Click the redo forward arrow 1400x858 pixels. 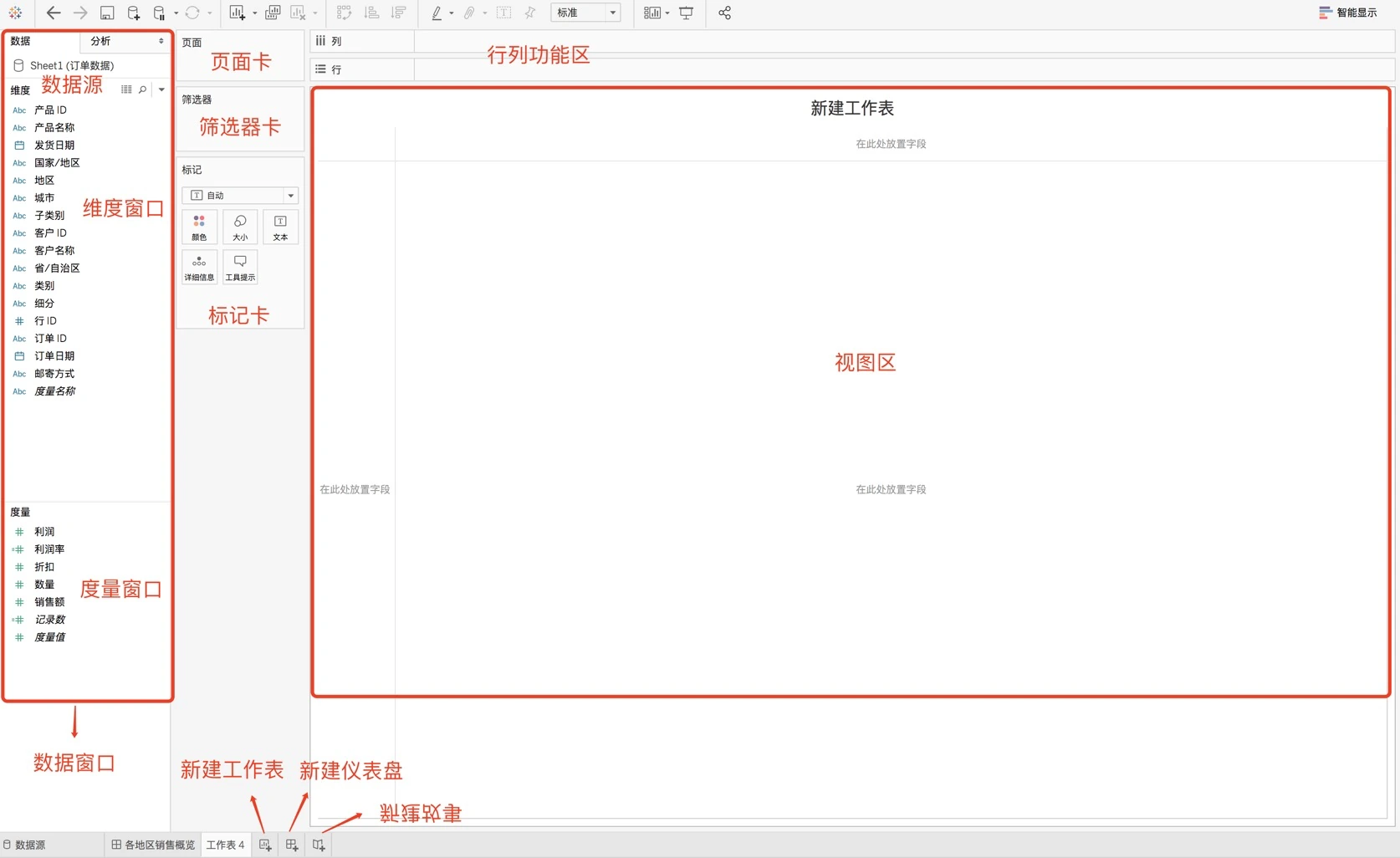pyautogui.click(x=80, y=13)
